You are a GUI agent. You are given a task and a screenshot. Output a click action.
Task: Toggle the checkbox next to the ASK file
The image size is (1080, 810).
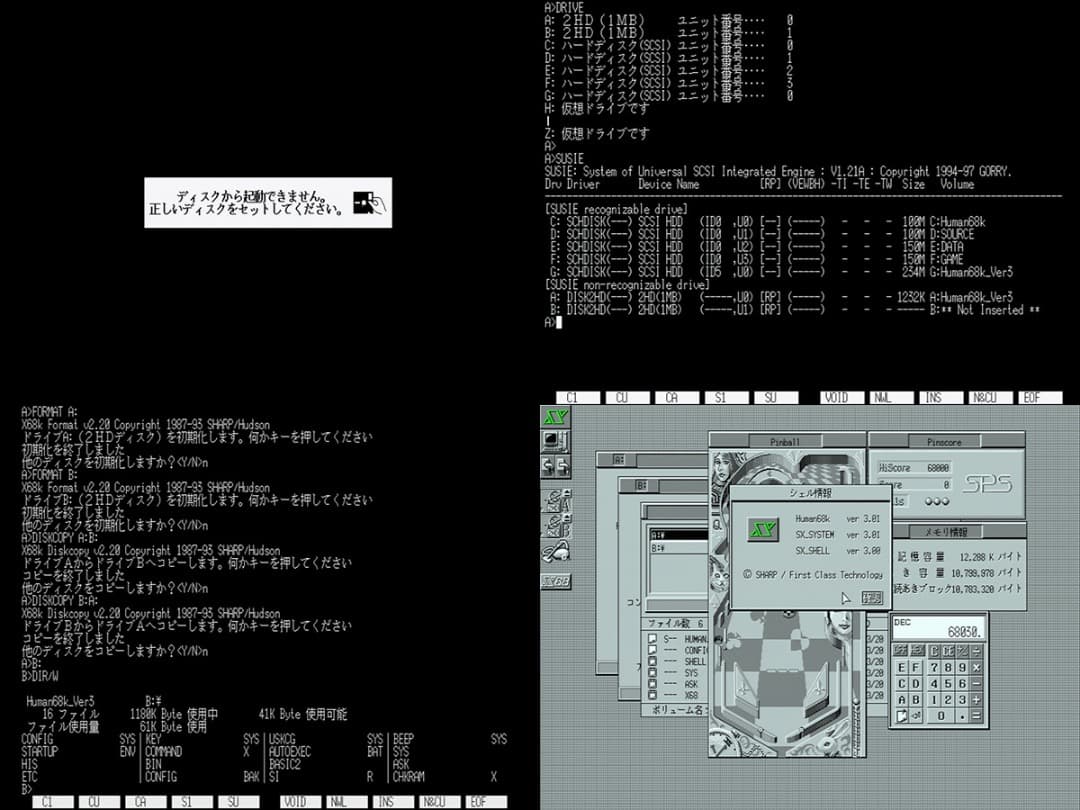pos(652,682)
